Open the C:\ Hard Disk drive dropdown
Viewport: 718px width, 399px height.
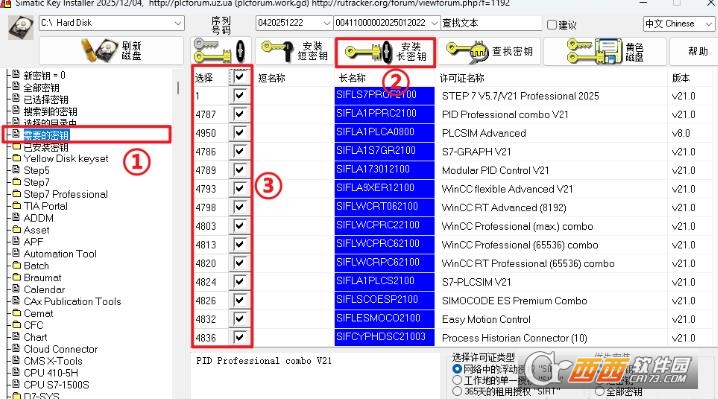click(178, 23)
